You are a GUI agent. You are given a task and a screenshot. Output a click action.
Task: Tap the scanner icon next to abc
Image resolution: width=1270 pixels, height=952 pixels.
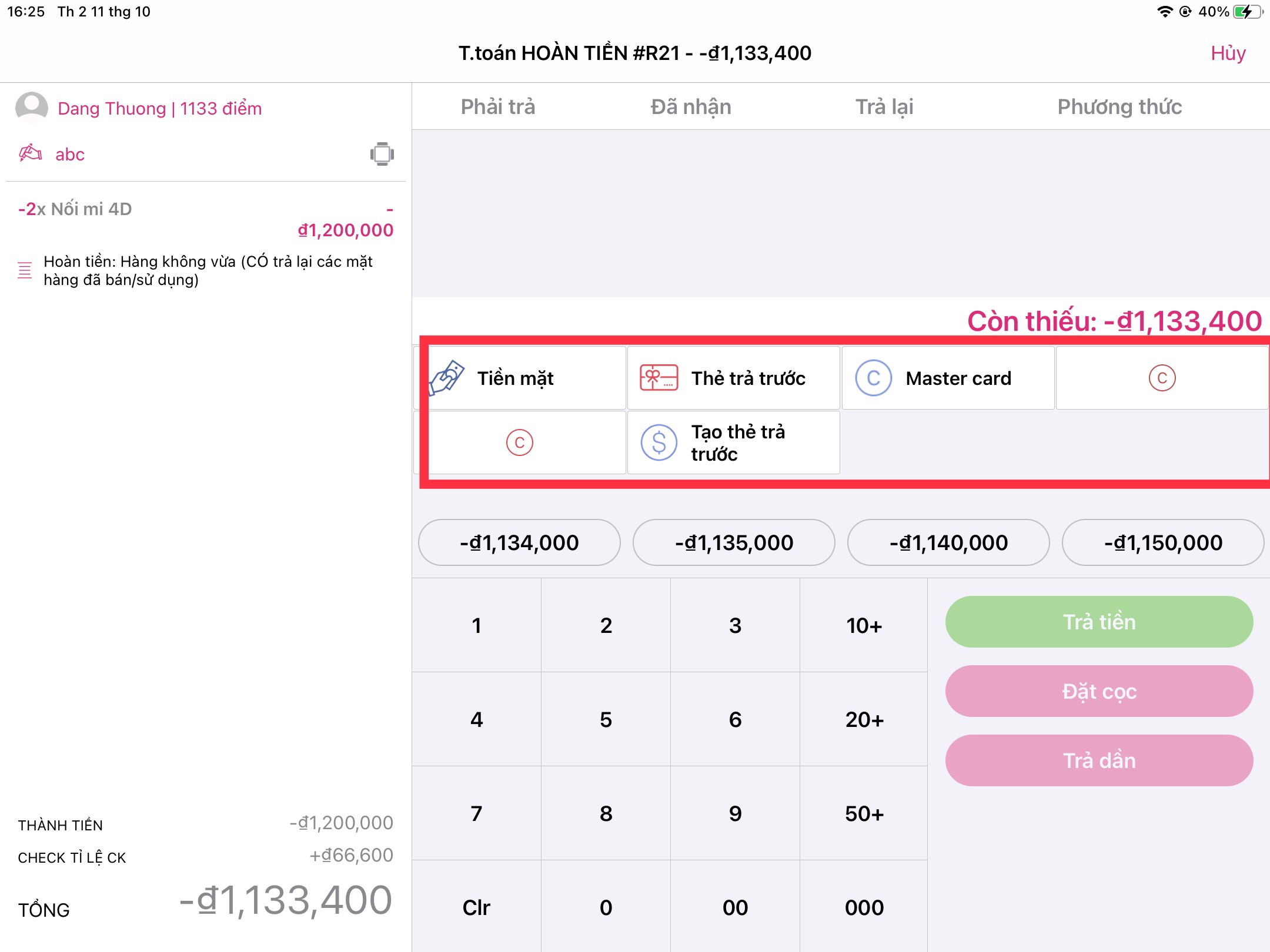[x=382, y=154]
